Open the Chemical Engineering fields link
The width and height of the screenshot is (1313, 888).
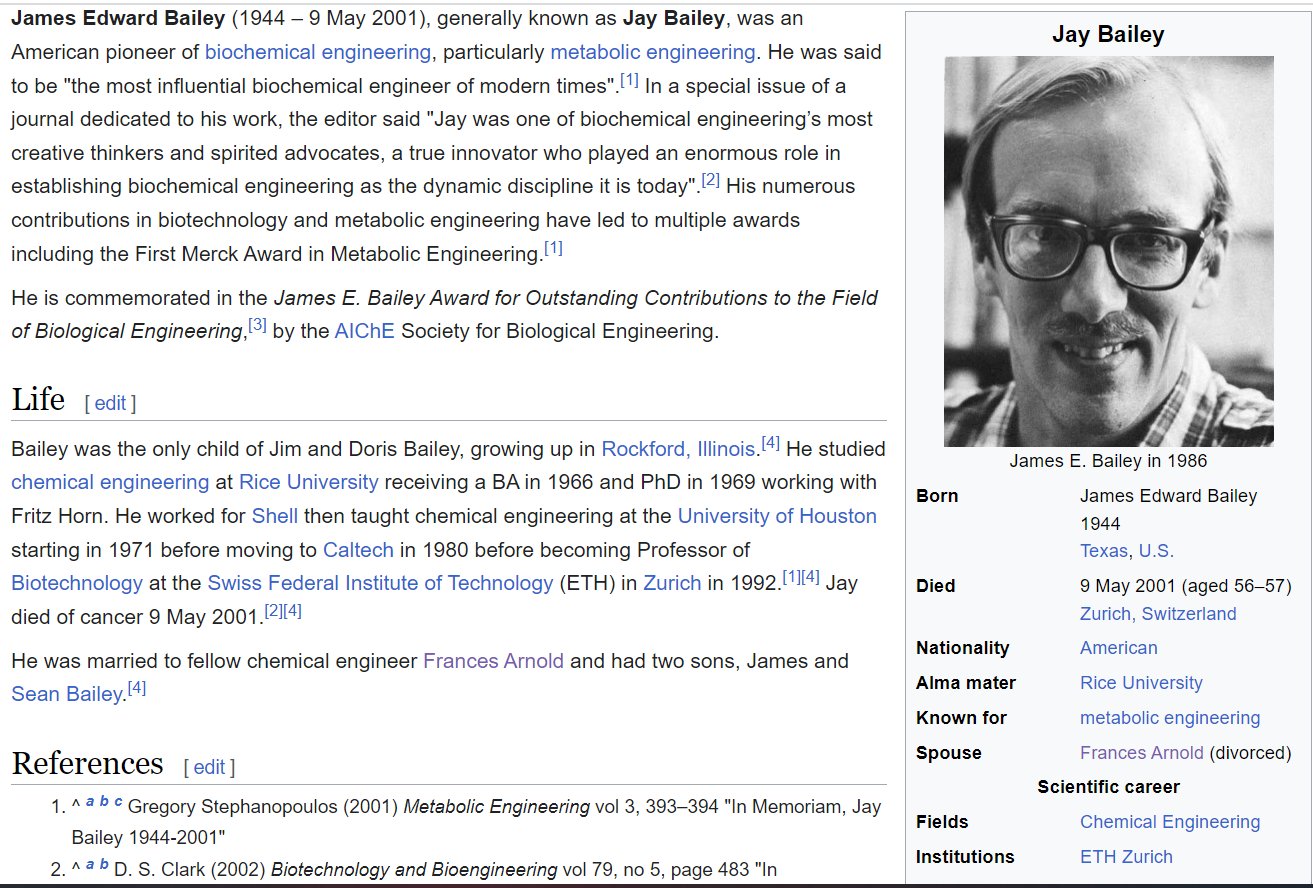point(1169,821)
